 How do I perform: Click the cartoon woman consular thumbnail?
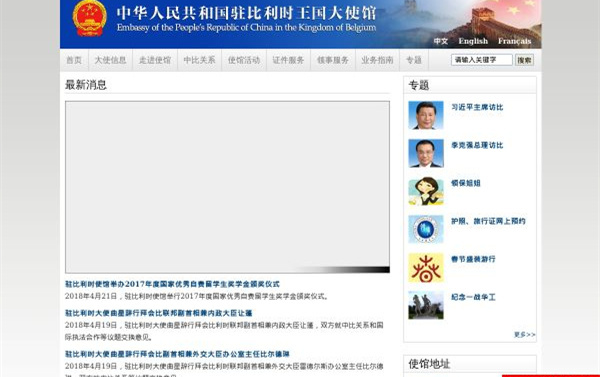click(426, 191)
